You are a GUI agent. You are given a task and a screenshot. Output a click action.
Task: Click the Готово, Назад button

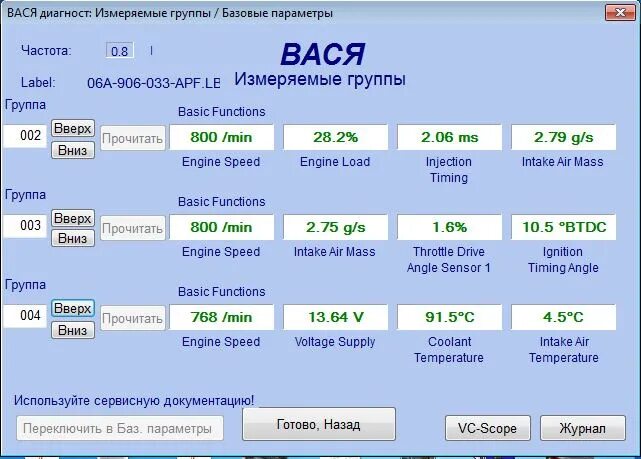tap(319, 424)
